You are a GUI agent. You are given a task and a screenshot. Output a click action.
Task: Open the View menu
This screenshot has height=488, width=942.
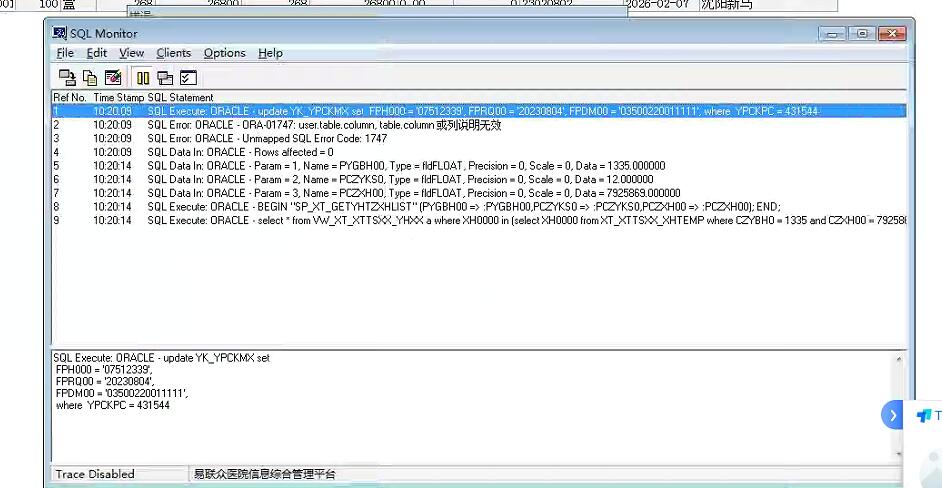point(131,53)
